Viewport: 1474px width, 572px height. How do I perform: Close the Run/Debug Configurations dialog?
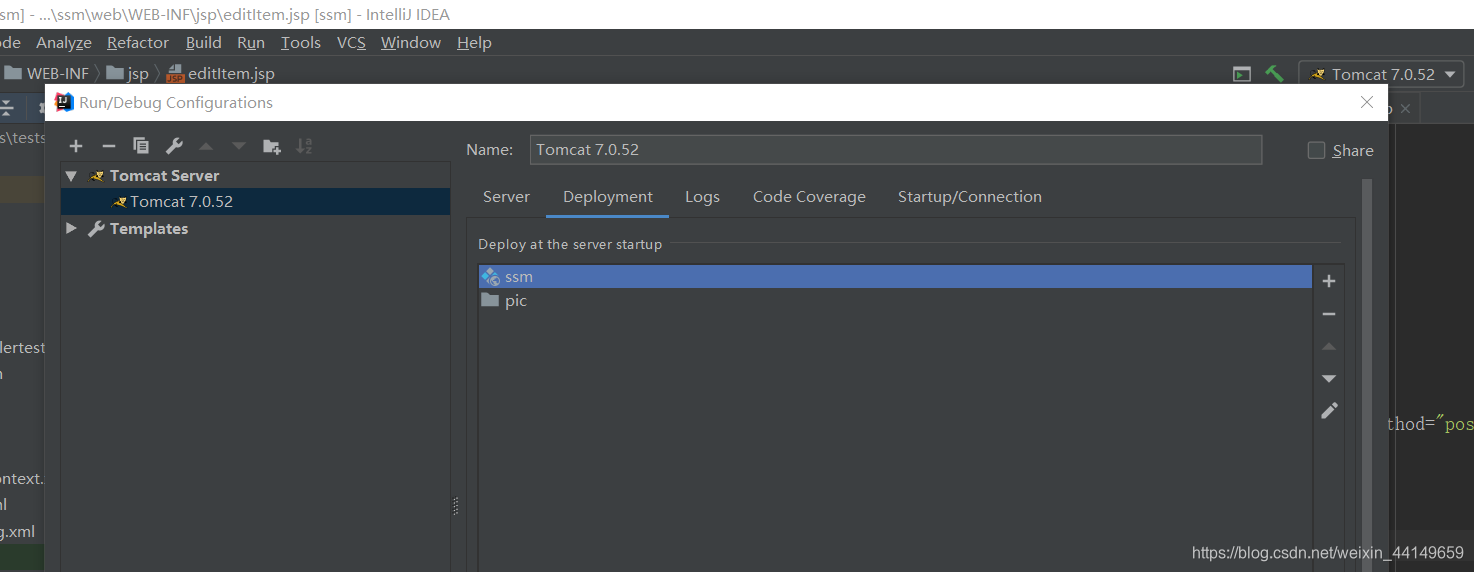pos(1367,102)
